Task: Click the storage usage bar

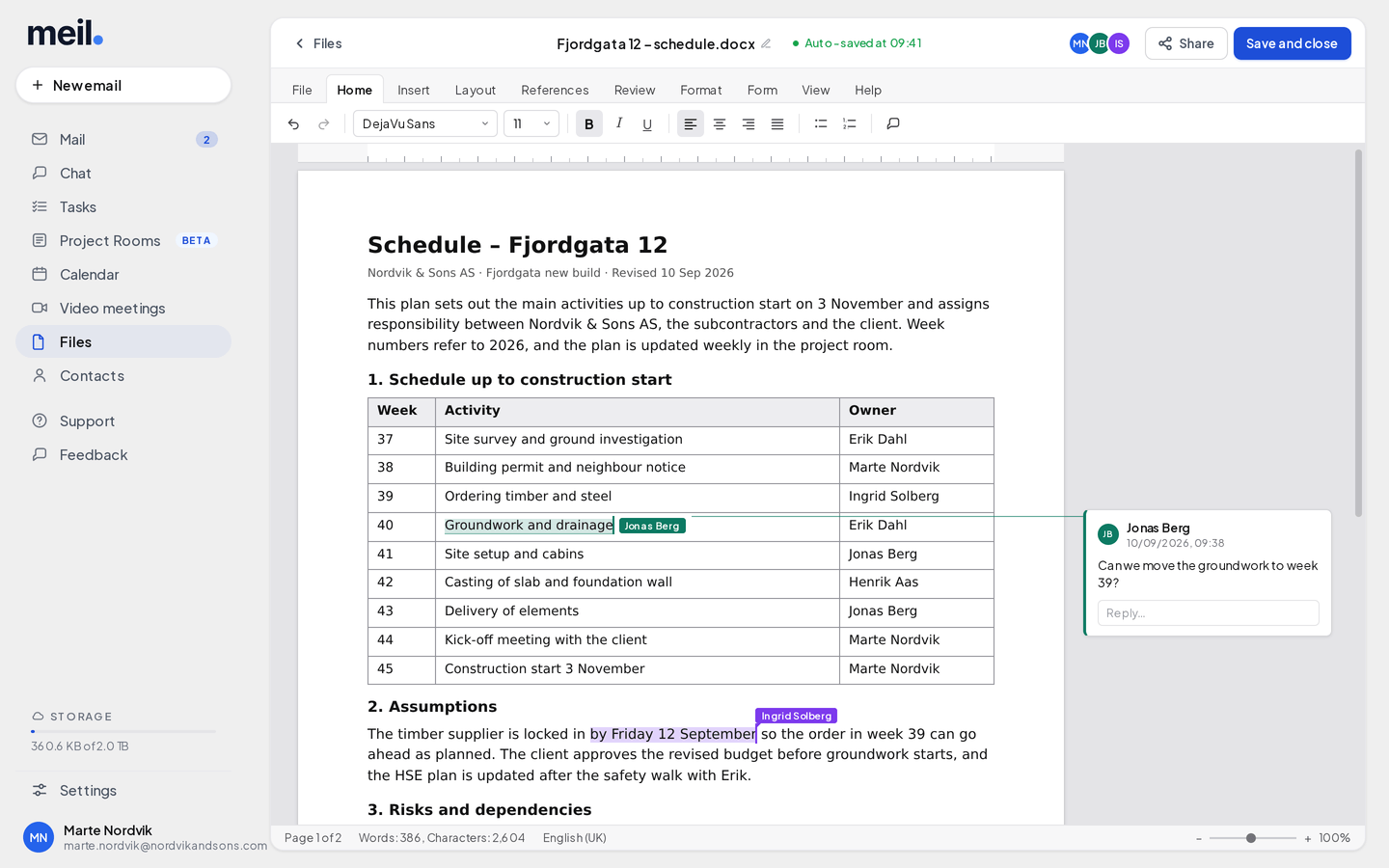Action: (123, 731)
